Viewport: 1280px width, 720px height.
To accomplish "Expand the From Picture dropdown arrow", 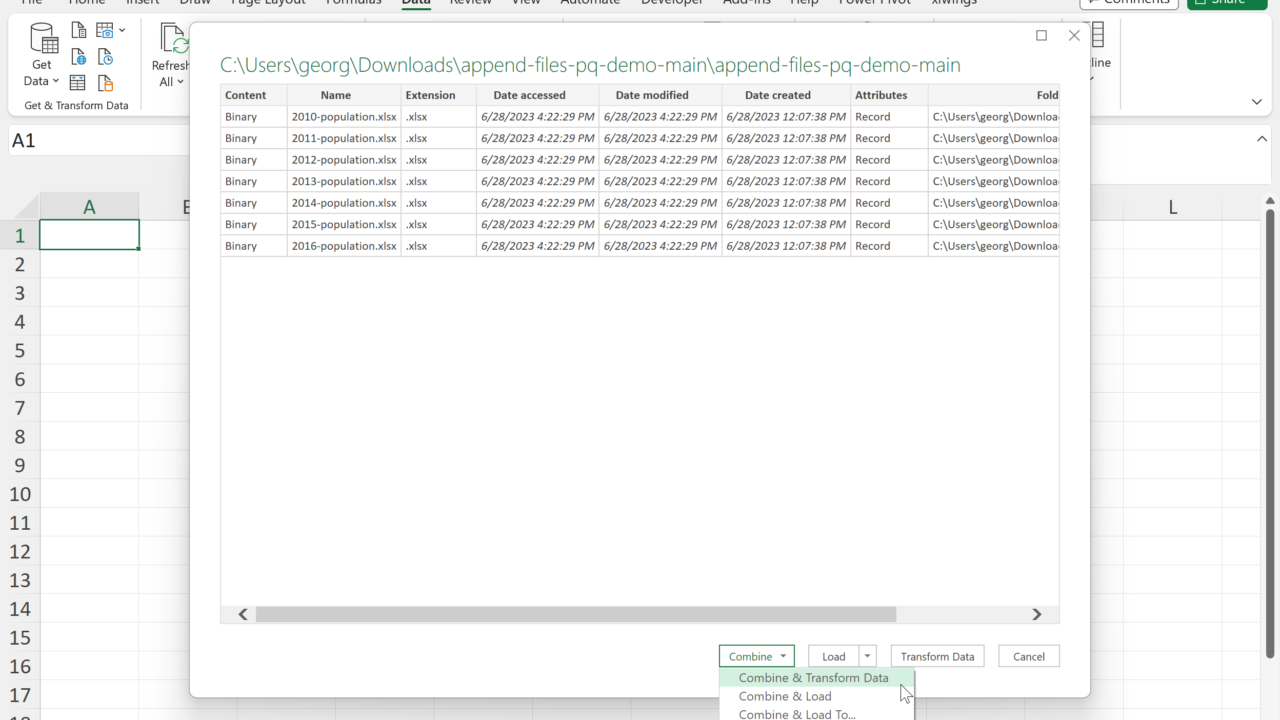I will [x=122, y=31].
